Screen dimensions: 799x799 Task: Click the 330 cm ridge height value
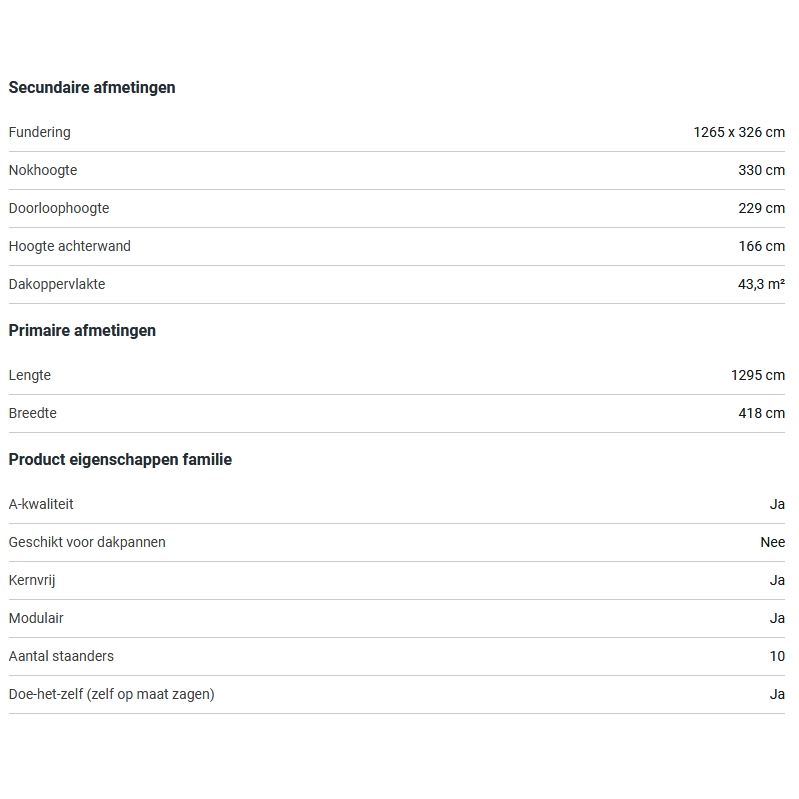pos(761,170)
